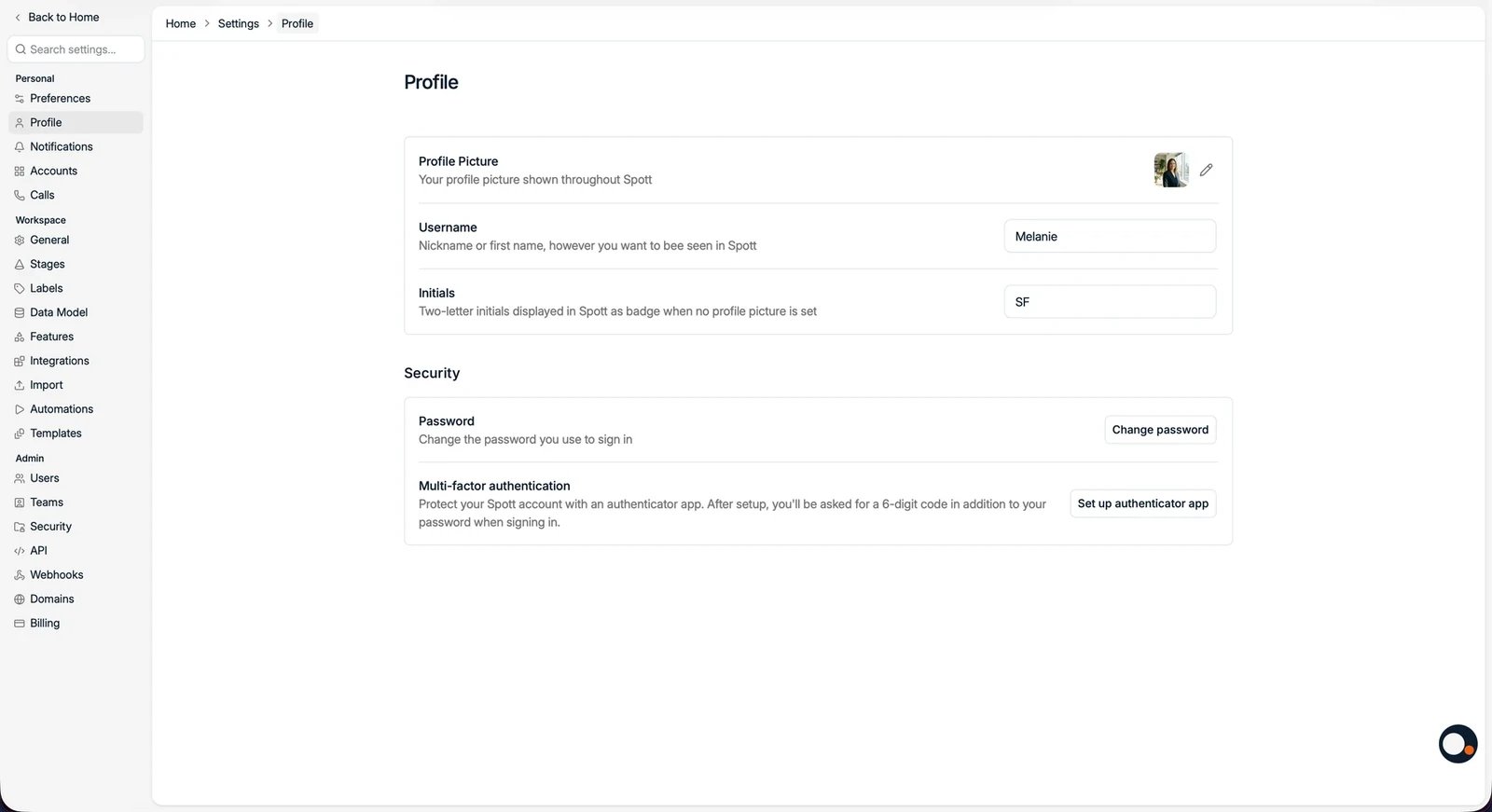Click the Automations play icon

[20, 410]
